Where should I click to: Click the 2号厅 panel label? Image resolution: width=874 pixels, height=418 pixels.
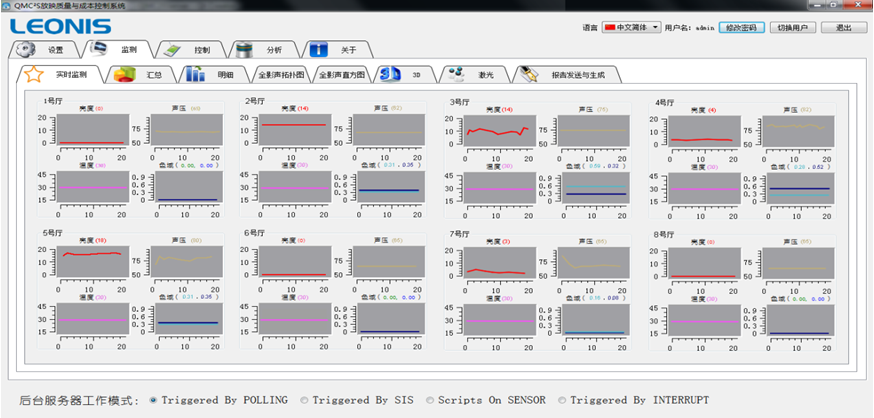[x=255, y=101]
